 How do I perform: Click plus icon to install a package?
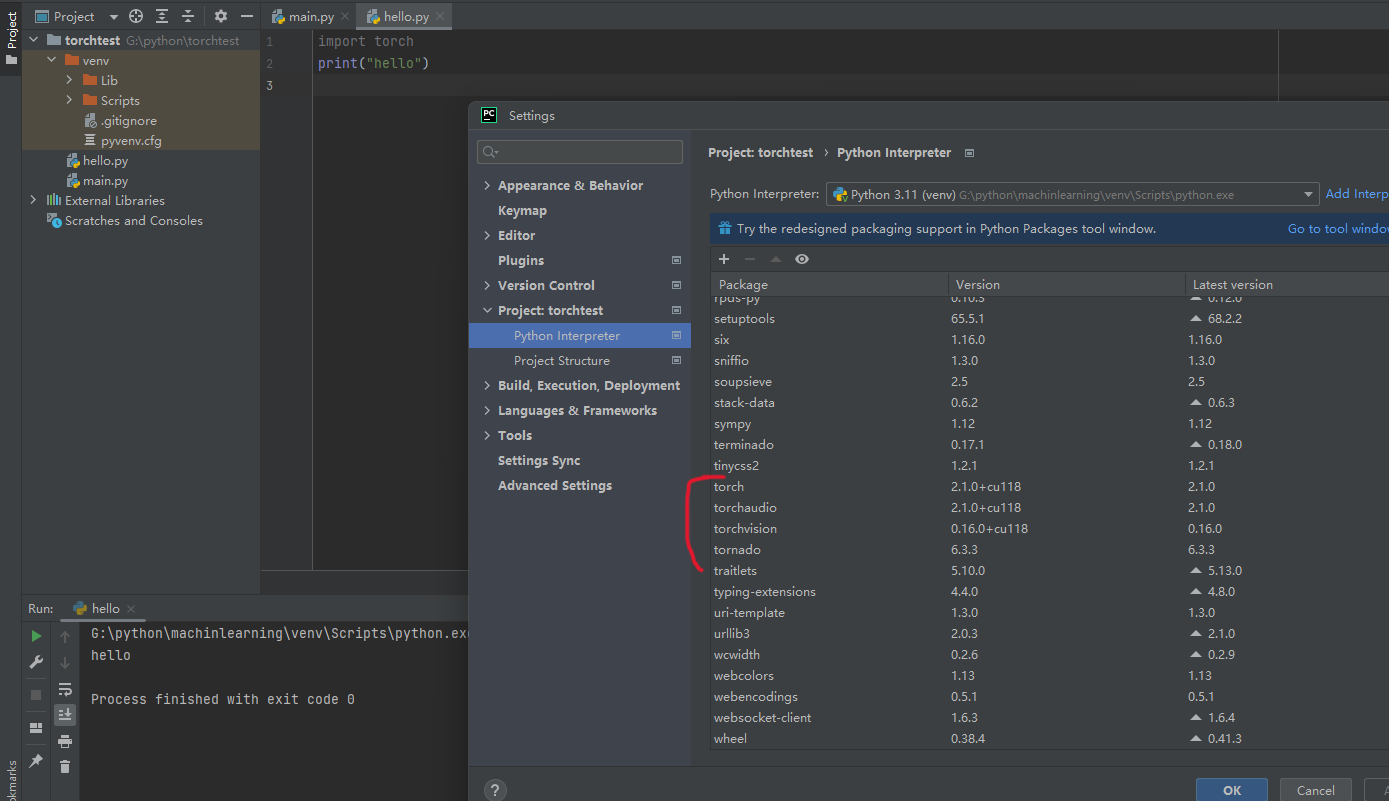[x=724, y=259]
